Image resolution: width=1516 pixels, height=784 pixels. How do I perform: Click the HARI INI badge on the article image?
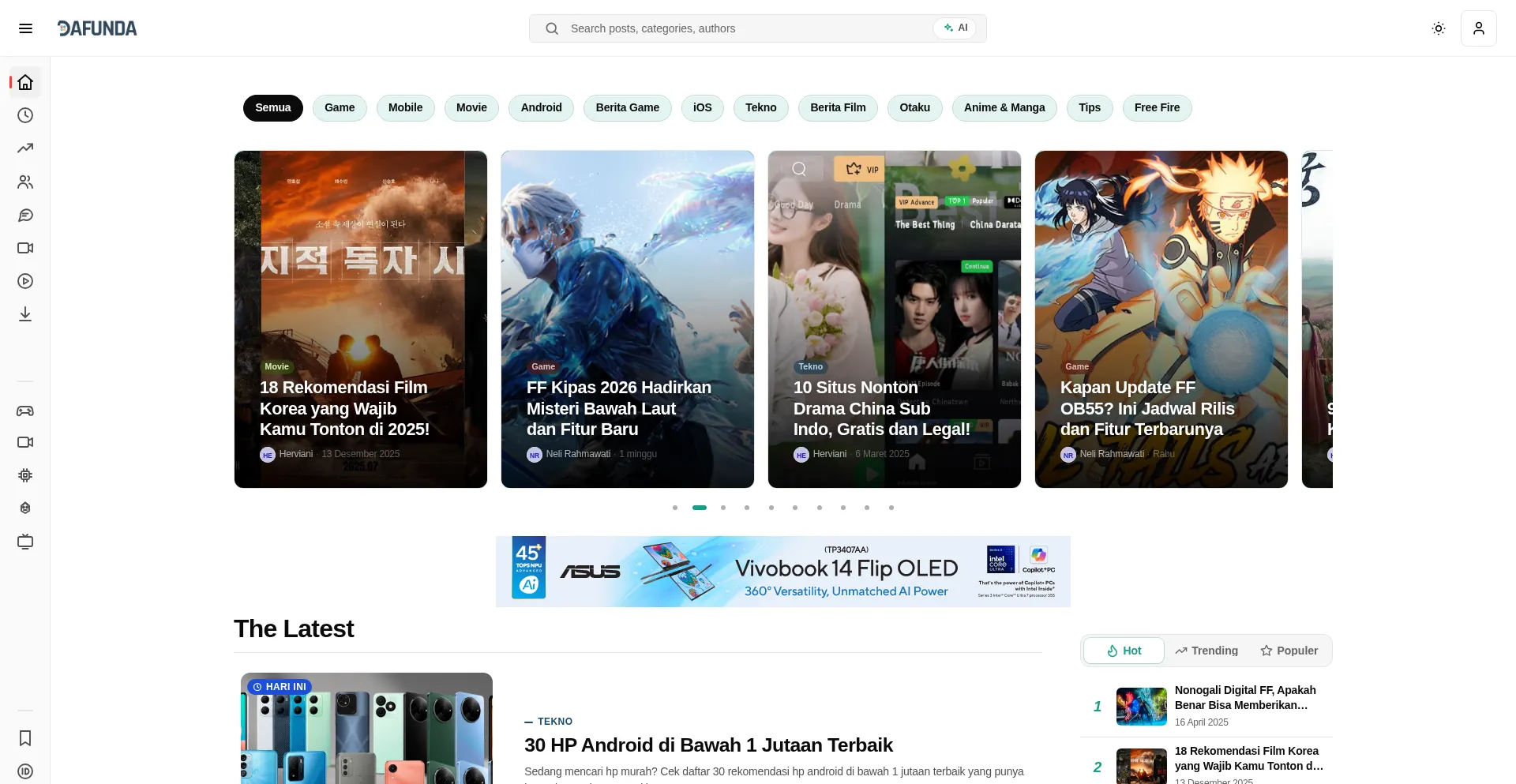click(280, 687)
